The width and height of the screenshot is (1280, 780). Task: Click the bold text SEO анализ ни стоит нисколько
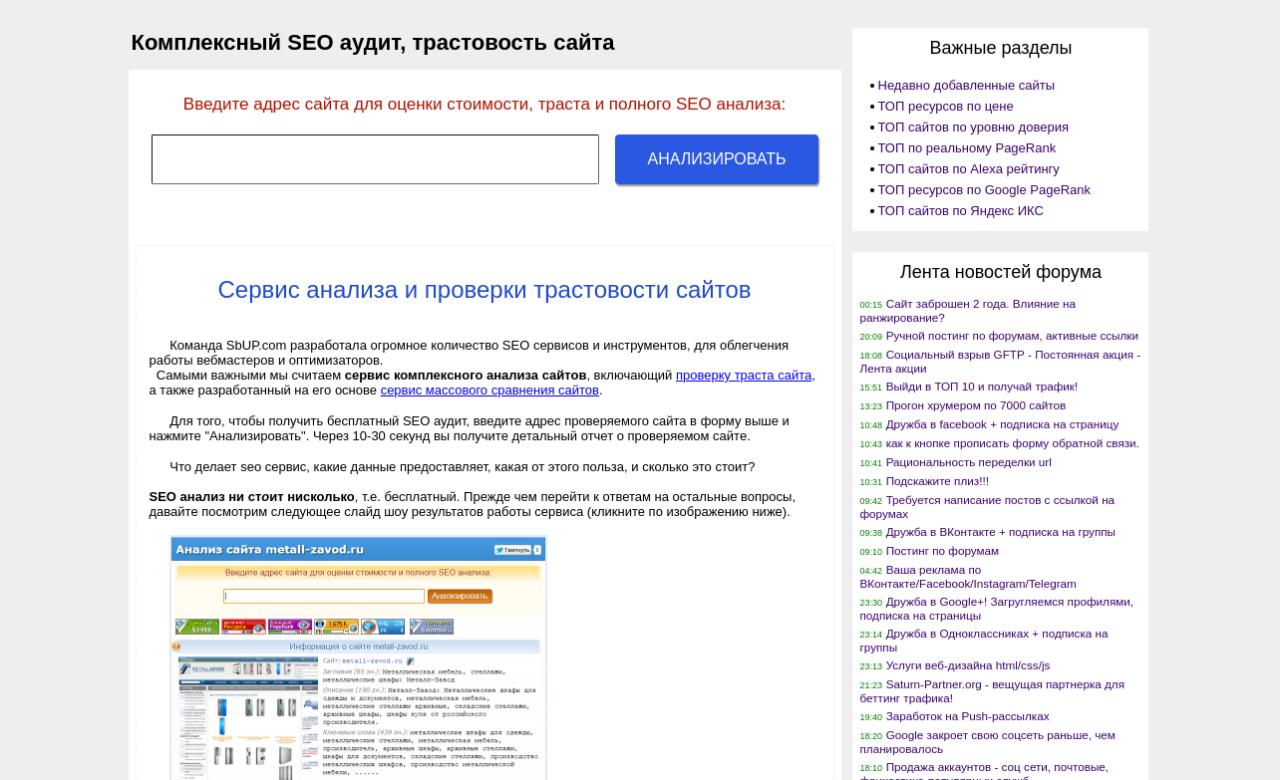tap(252, 497)
